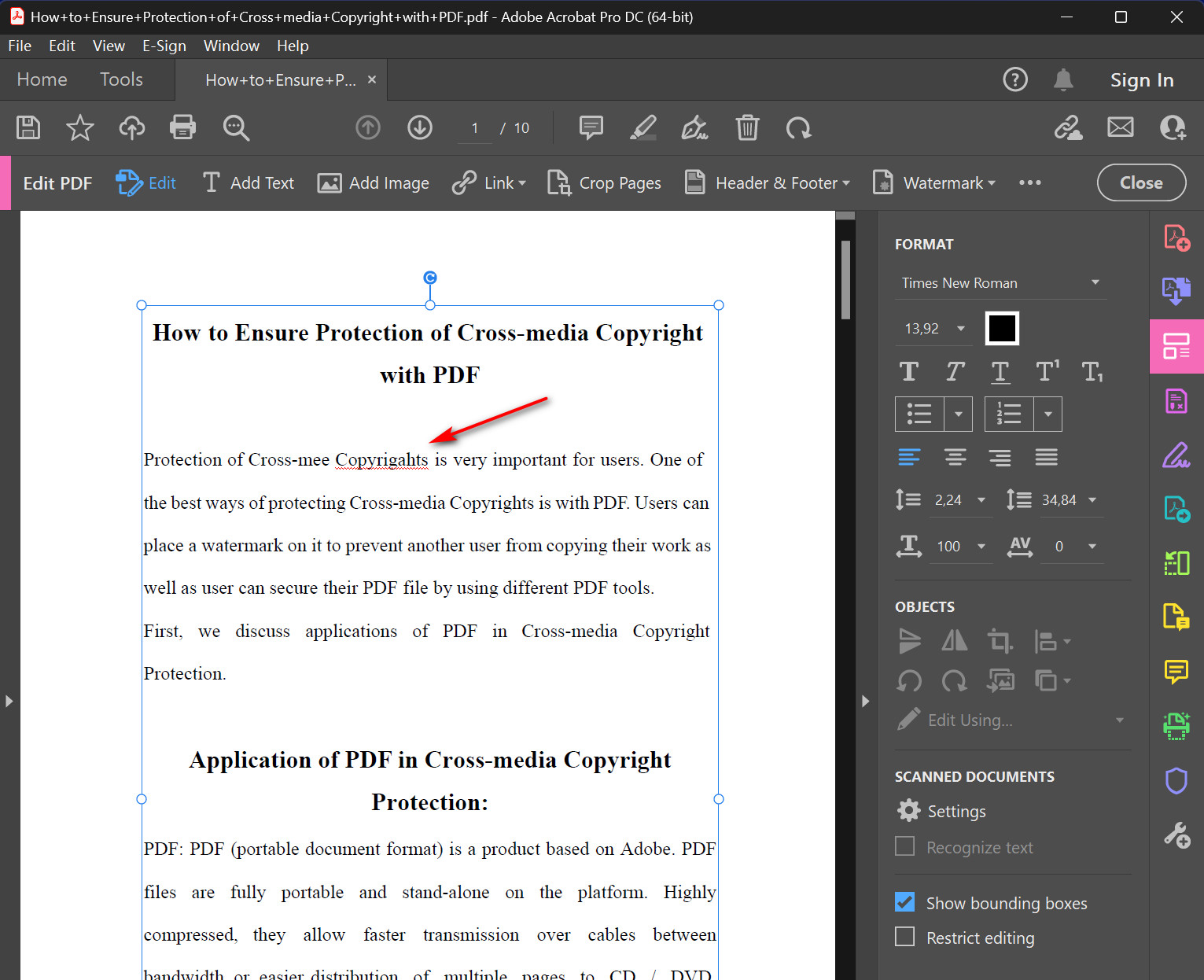Toggle center text alignment
Screen dimensions: 1204x980
click(955, 457)
